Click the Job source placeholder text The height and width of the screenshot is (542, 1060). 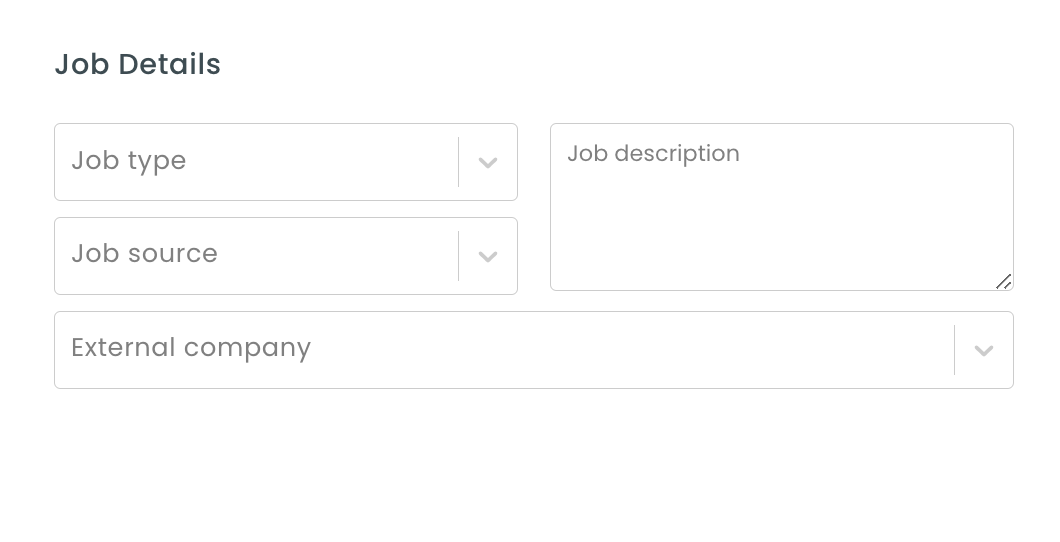point(145,254)
